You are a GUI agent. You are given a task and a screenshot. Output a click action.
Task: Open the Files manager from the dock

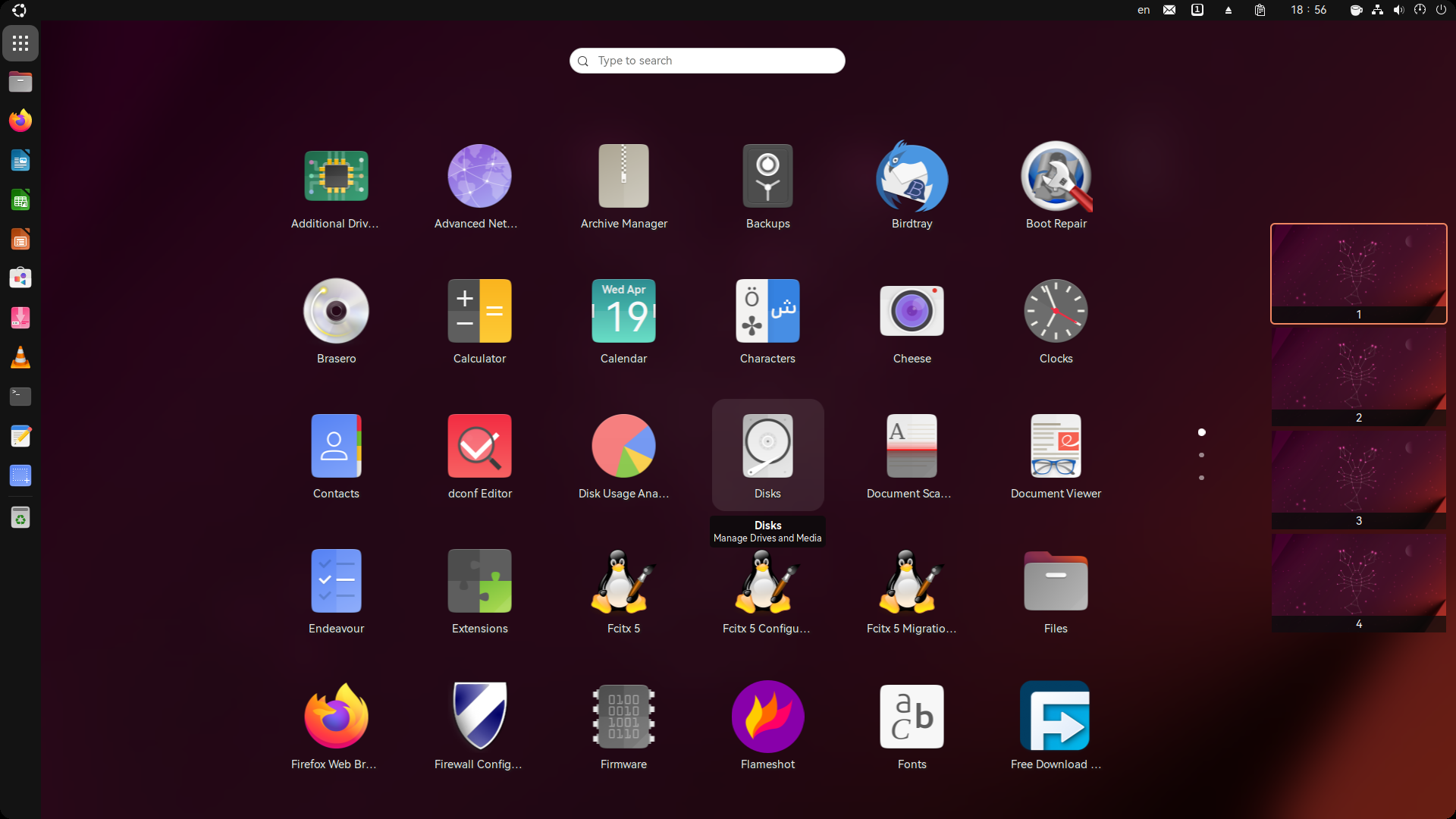pyautogui.click(x=20, y=82)
